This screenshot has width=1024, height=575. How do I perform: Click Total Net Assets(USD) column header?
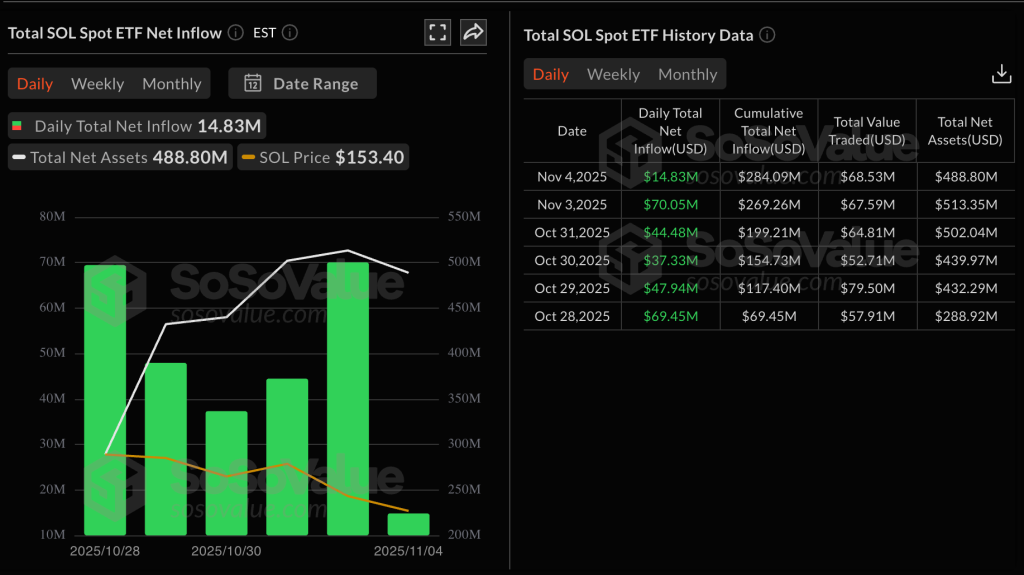tap(965, 131)
